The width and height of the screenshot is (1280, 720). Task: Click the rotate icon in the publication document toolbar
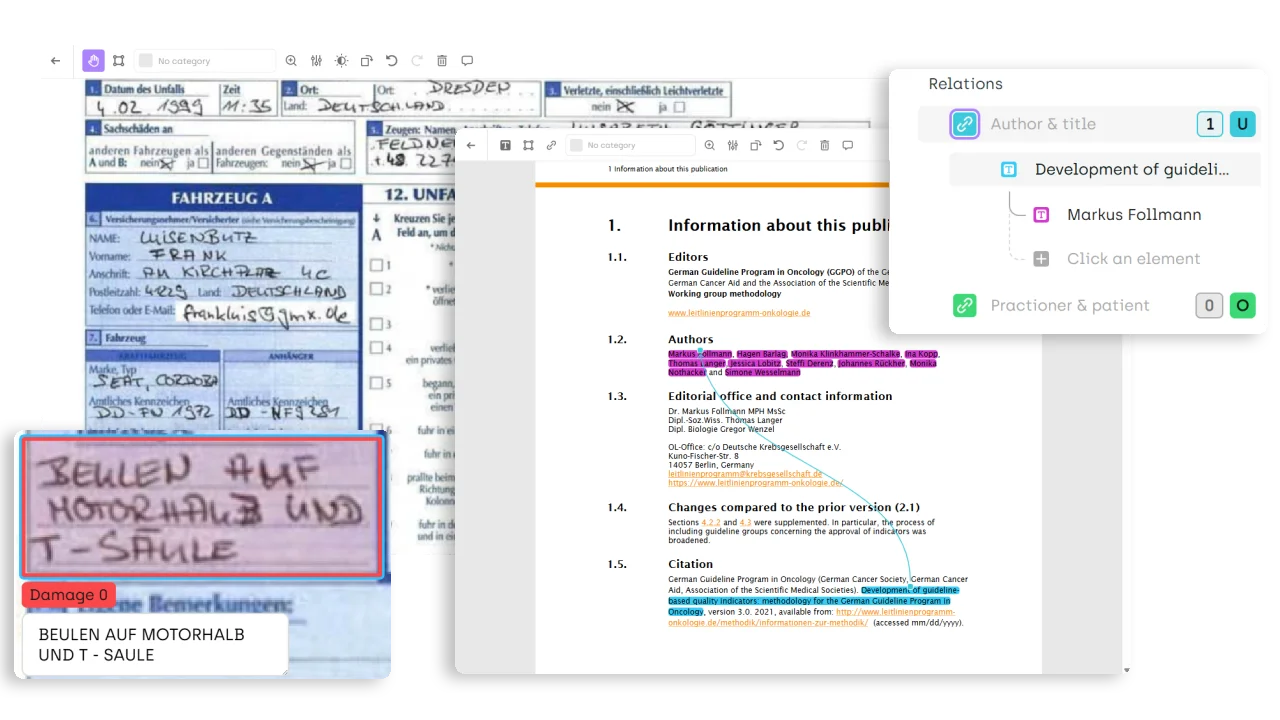point(756,145)
